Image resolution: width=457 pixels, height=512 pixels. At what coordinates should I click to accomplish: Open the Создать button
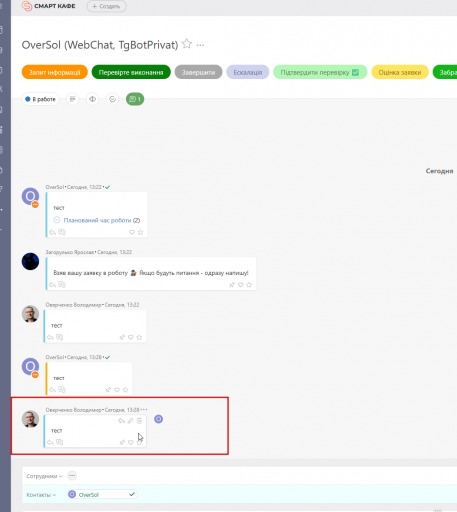(107, 6)
